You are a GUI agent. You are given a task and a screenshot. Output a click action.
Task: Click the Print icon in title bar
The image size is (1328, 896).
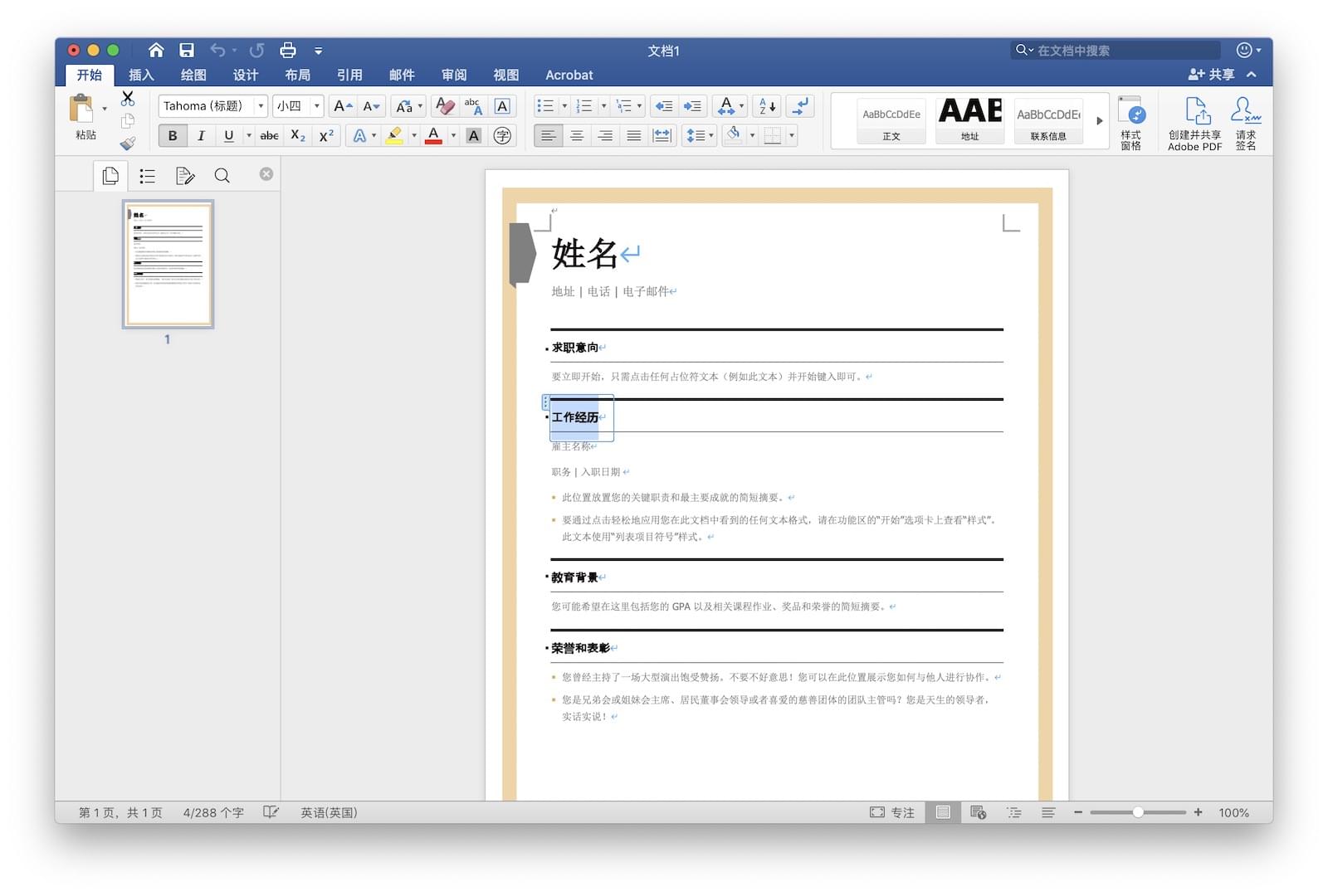pyautogui.click(x=288, y=51)
